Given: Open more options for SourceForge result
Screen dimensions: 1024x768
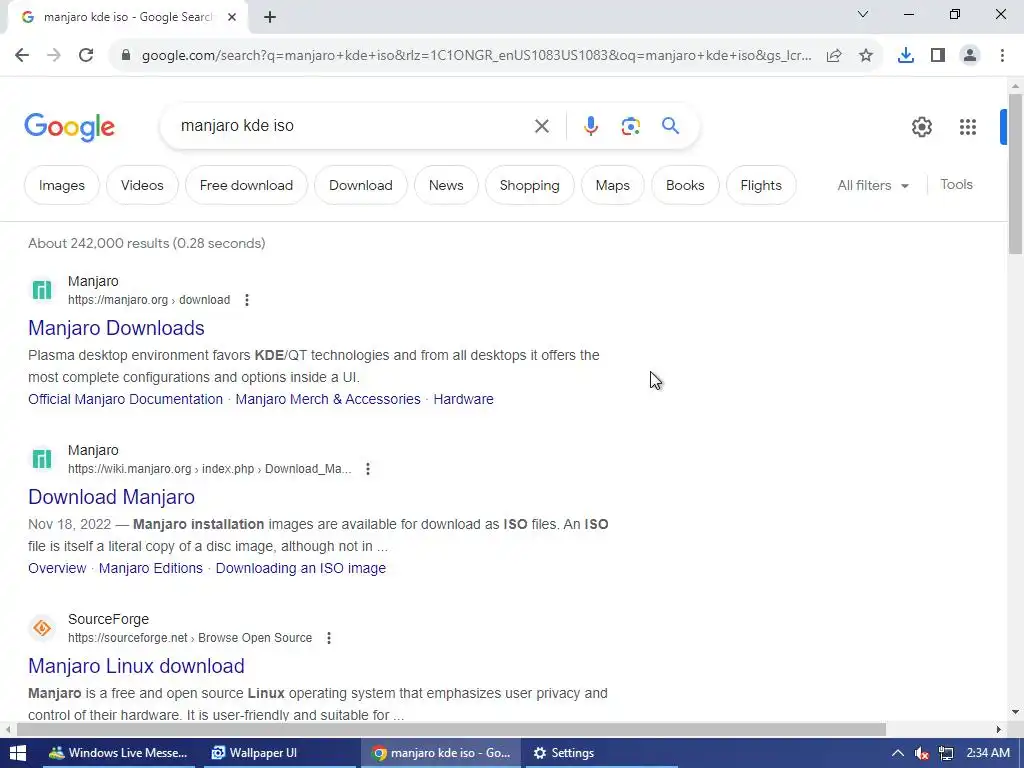Looking at the screenshot, I should [328, 638].
